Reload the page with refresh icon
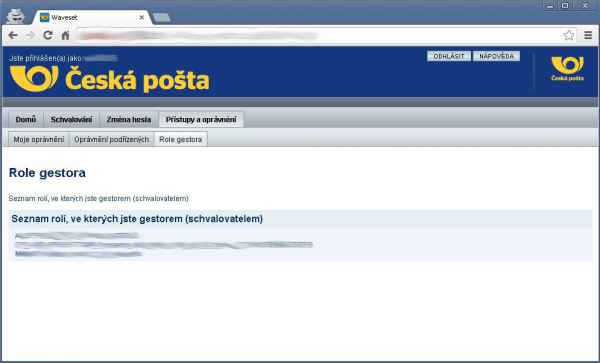 (48, 36)
